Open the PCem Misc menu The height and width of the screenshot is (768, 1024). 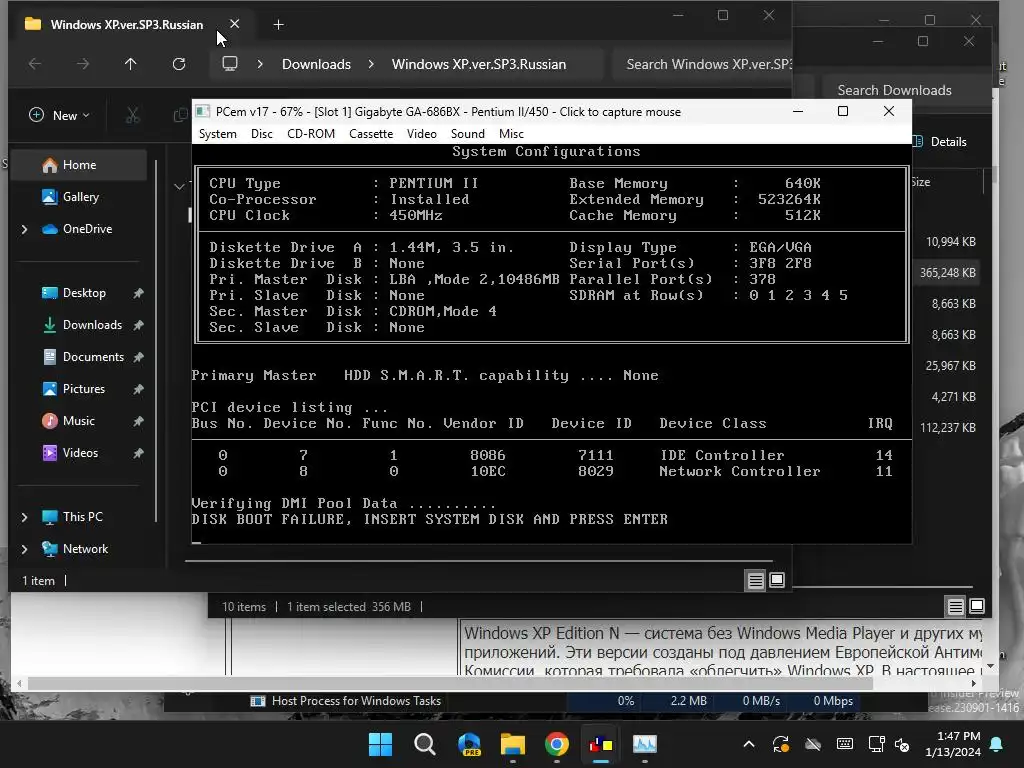click(511, 134)
